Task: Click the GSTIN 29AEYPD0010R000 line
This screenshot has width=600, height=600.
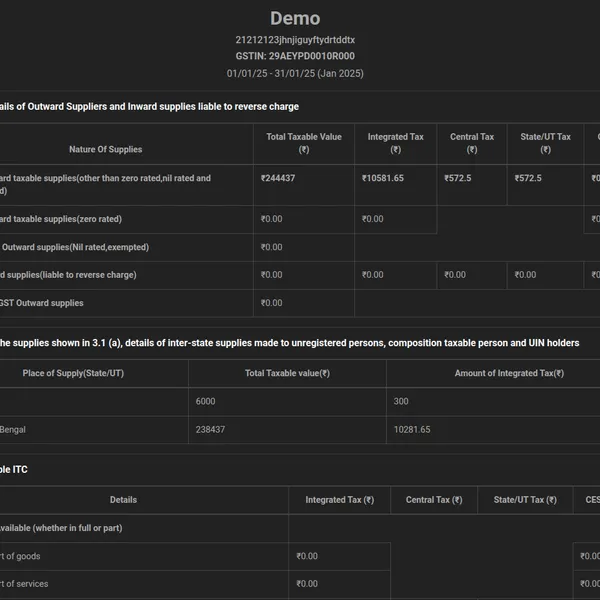Action: click(295, 56)
